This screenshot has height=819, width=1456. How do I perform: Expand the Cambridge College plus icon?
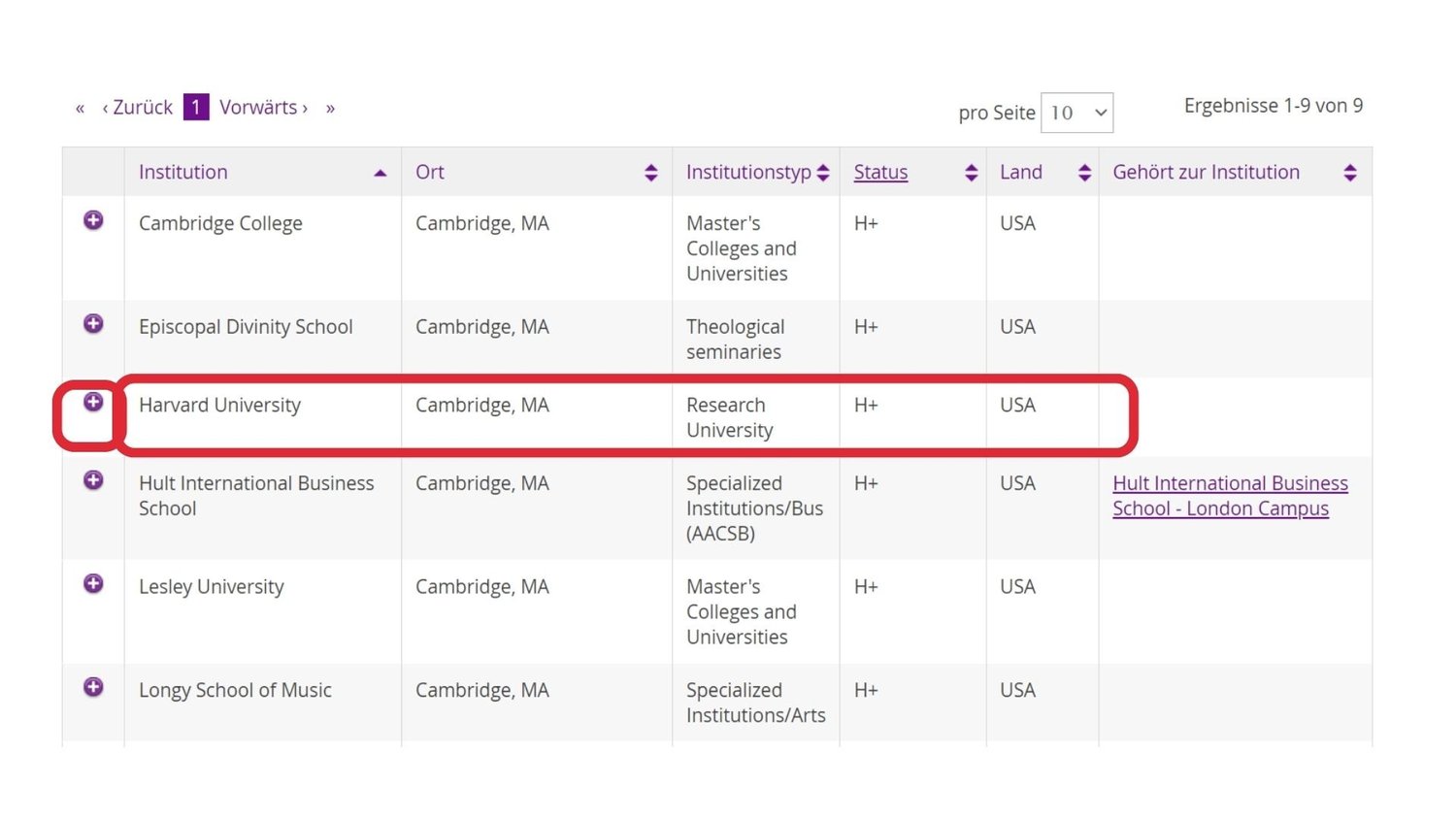[x=92, y=220]
